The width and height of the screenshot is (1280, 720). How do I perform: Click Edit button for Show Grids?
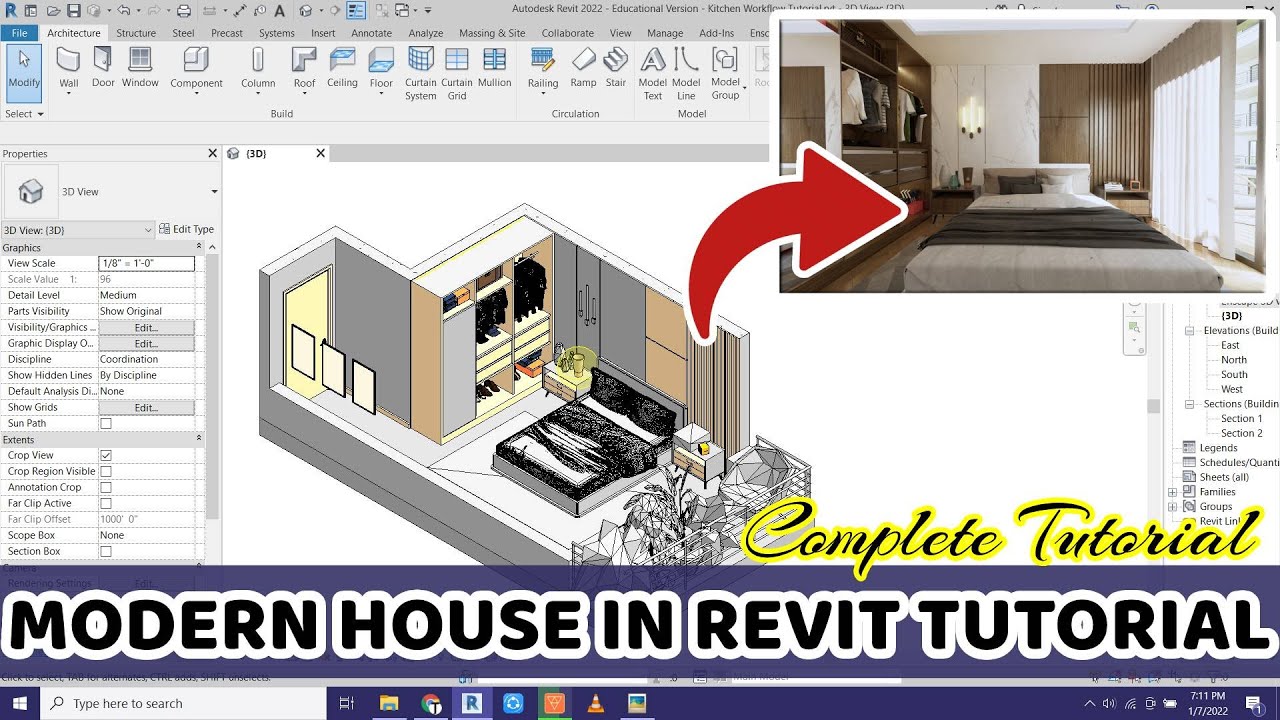(x=146, y=407)
